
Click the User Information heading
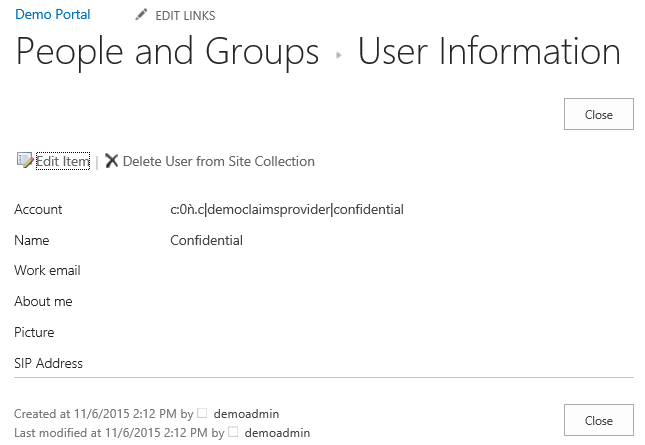tap(489, 52)
